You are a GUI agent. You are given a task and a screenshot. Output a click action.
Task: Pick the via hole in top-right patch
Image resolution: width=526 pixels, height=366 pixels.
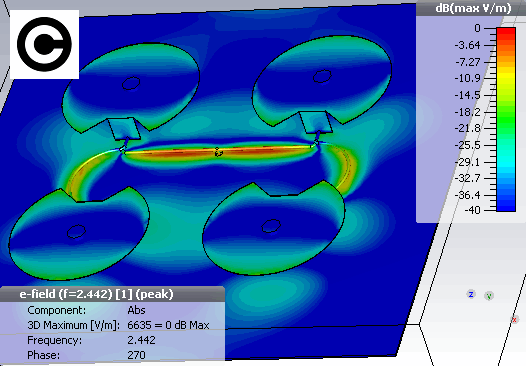(x=322, y=76)
